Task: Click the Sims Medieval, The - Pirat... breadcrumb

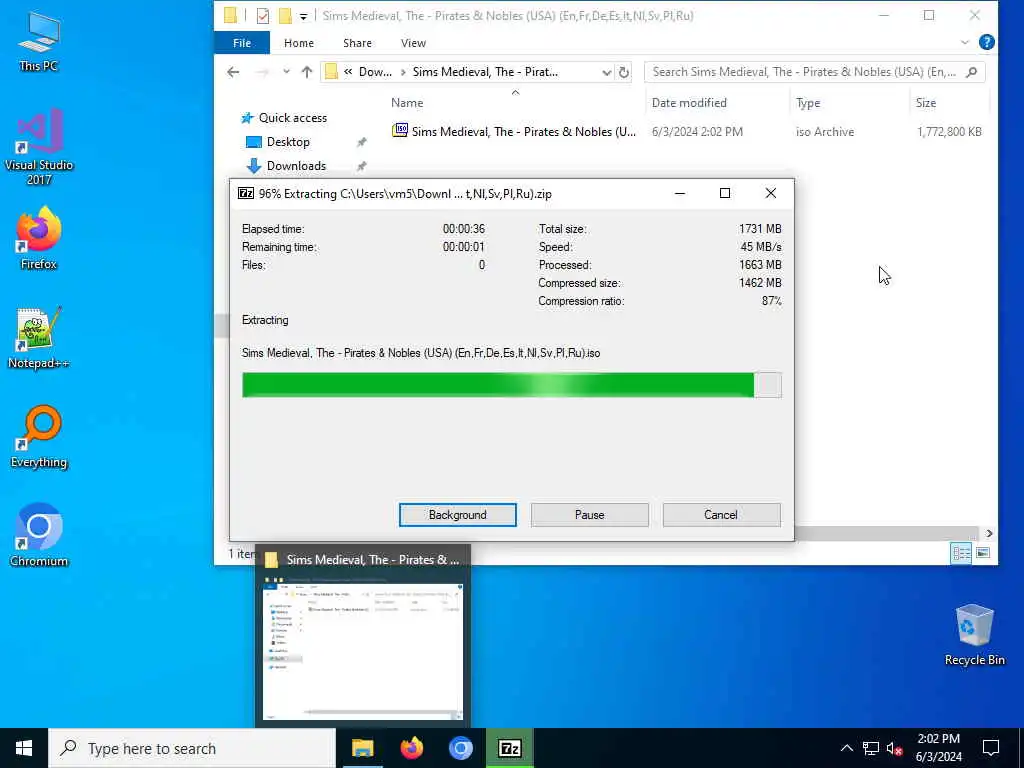Action: 485,72
